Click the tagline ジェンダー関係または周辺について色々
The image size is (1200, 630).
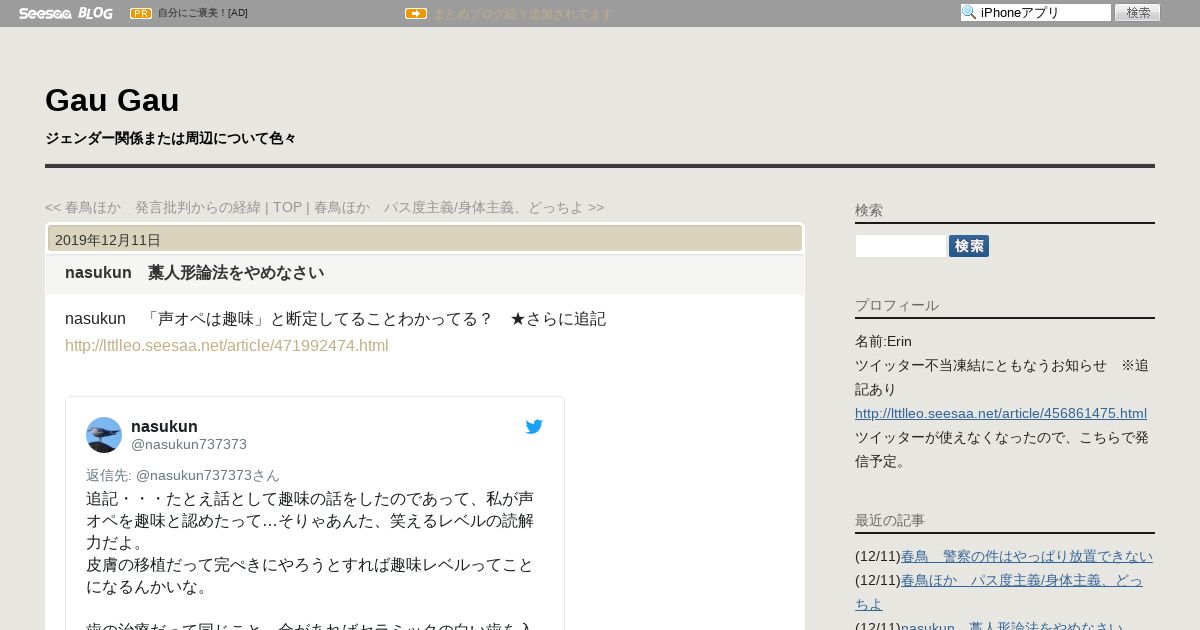tap(170, 138)
